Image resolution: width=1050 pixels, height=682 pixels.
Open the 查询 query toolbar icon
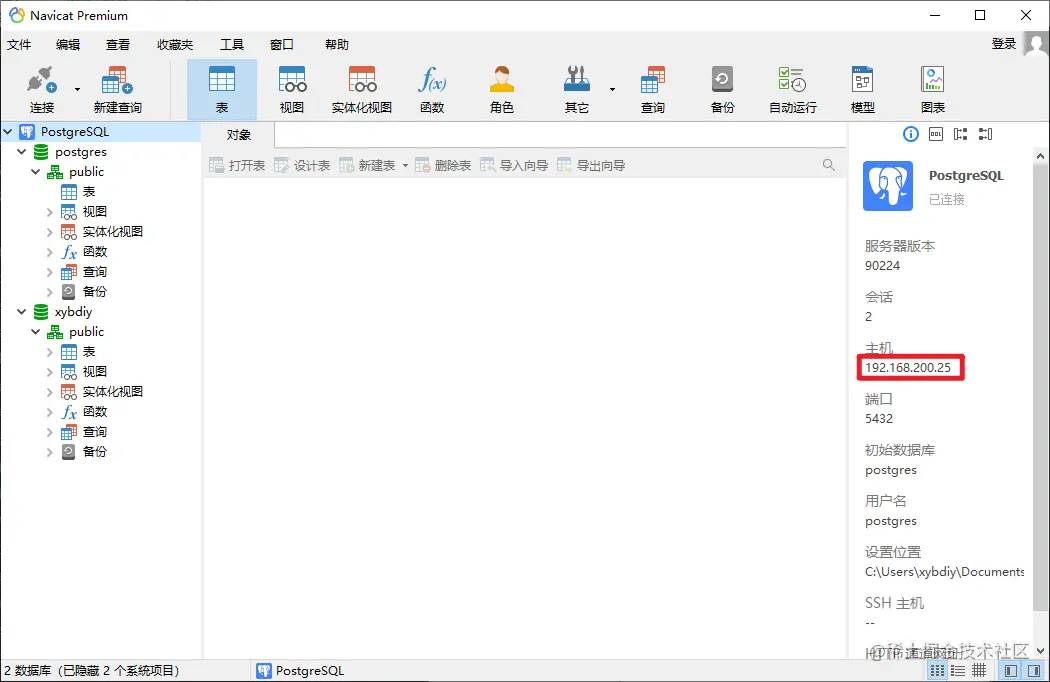[x=652, y=89]
